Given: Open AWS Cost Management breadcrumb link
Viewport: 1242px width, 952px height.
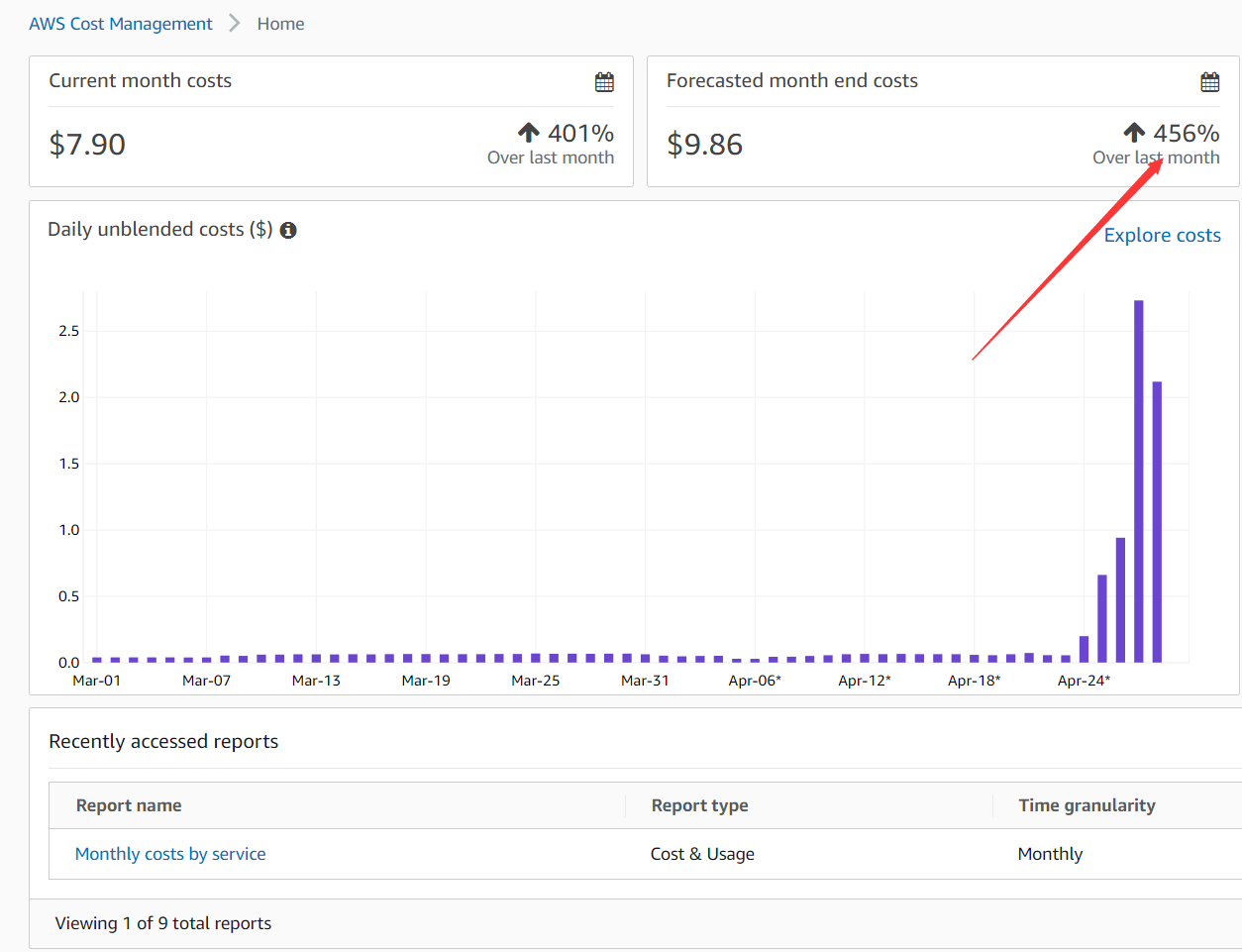Looking at the screenshot, I should [x=121, y=24].
